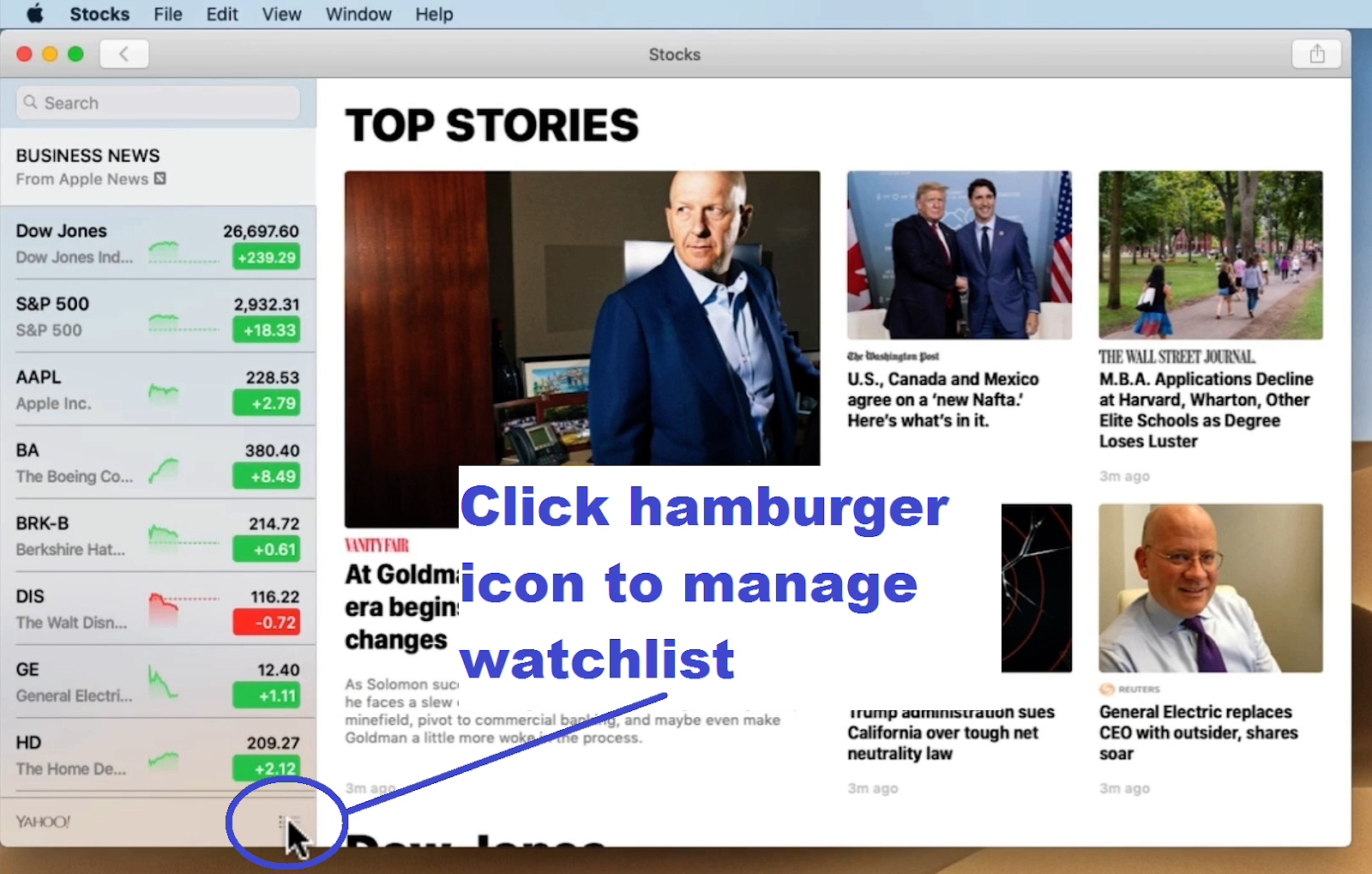This screenshot has height=874, width=1372.
Task: Toggle DIS -0.72 red change badge
Action: pyautogui.click(x=267, y=623)
